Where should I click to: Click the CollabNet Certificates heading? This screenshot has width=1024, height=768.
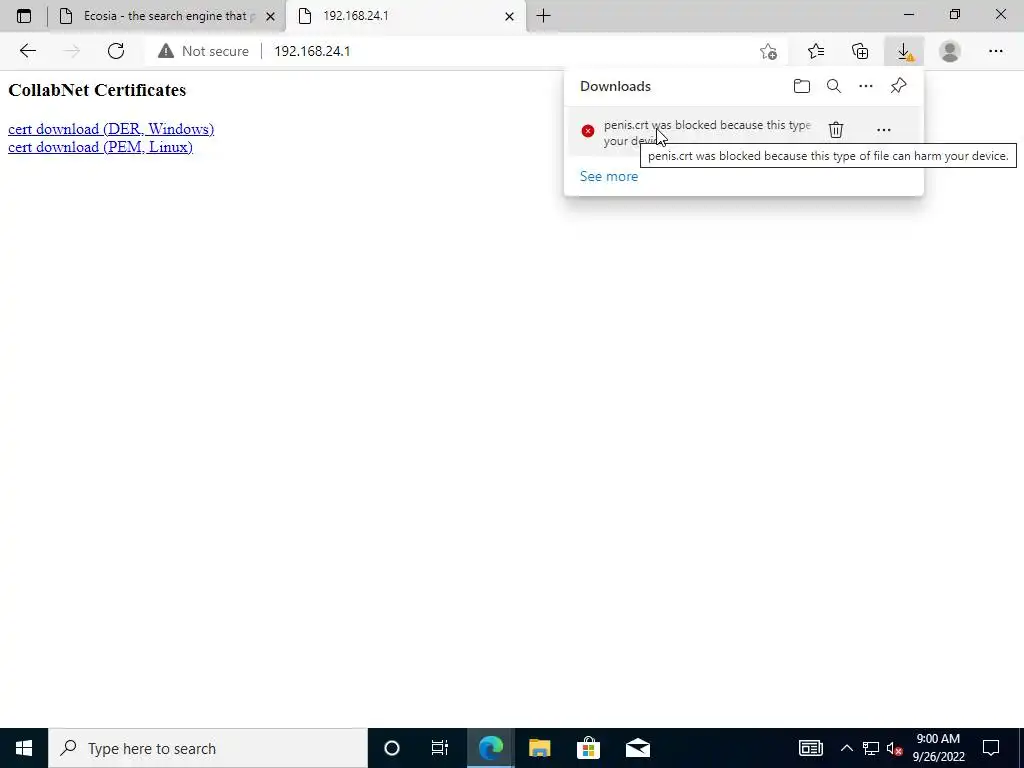tap(97, 90)
